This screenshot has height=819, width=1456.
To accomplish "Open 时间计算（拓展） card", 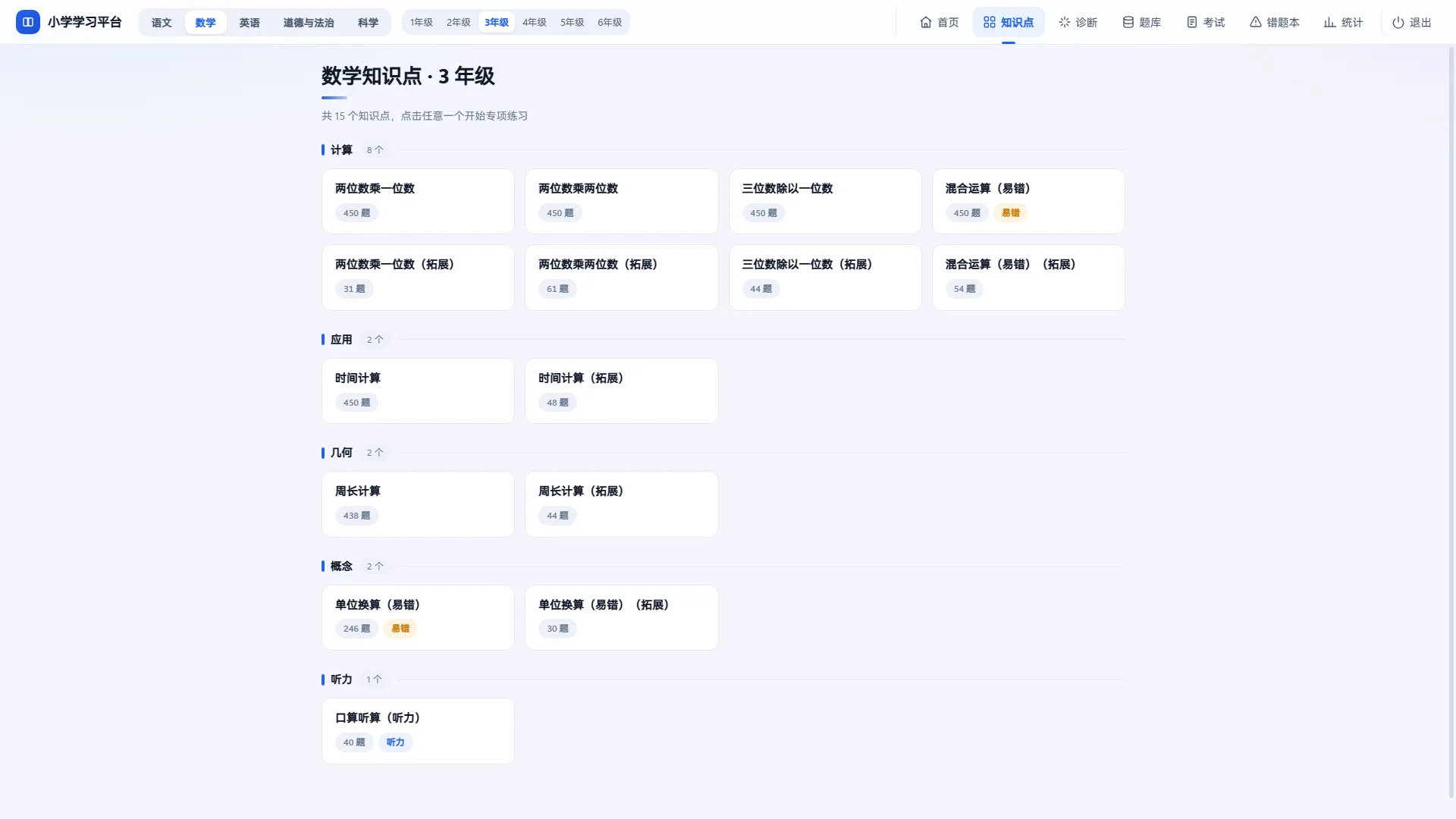I will click(x=622, y=391).
